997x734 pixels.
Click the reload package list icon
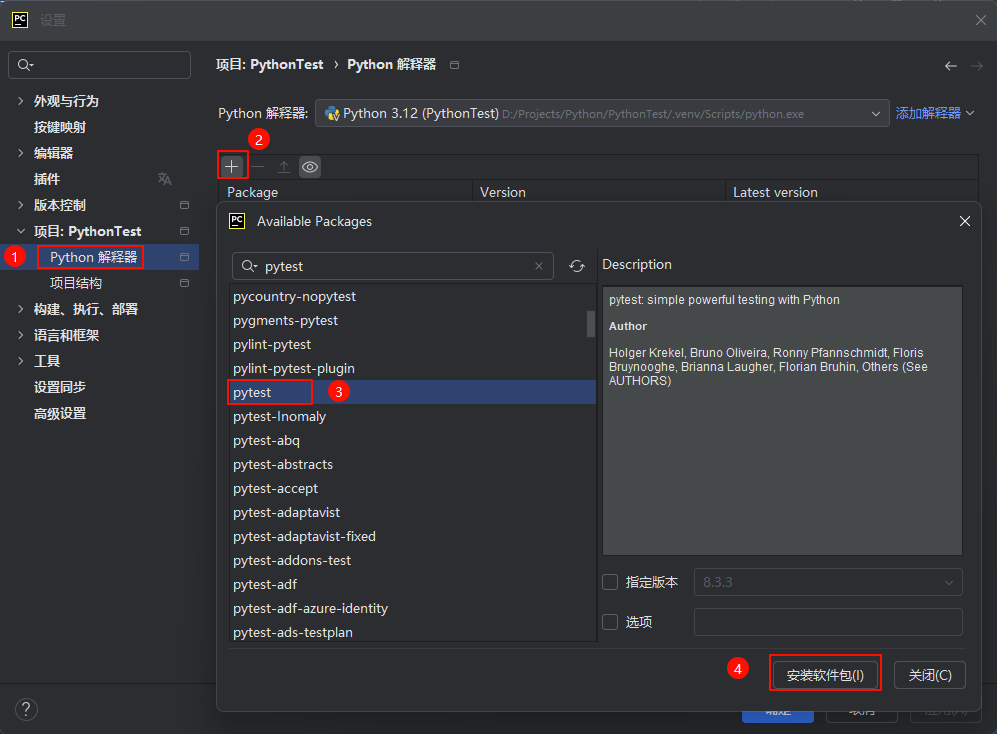click(577, 266)
